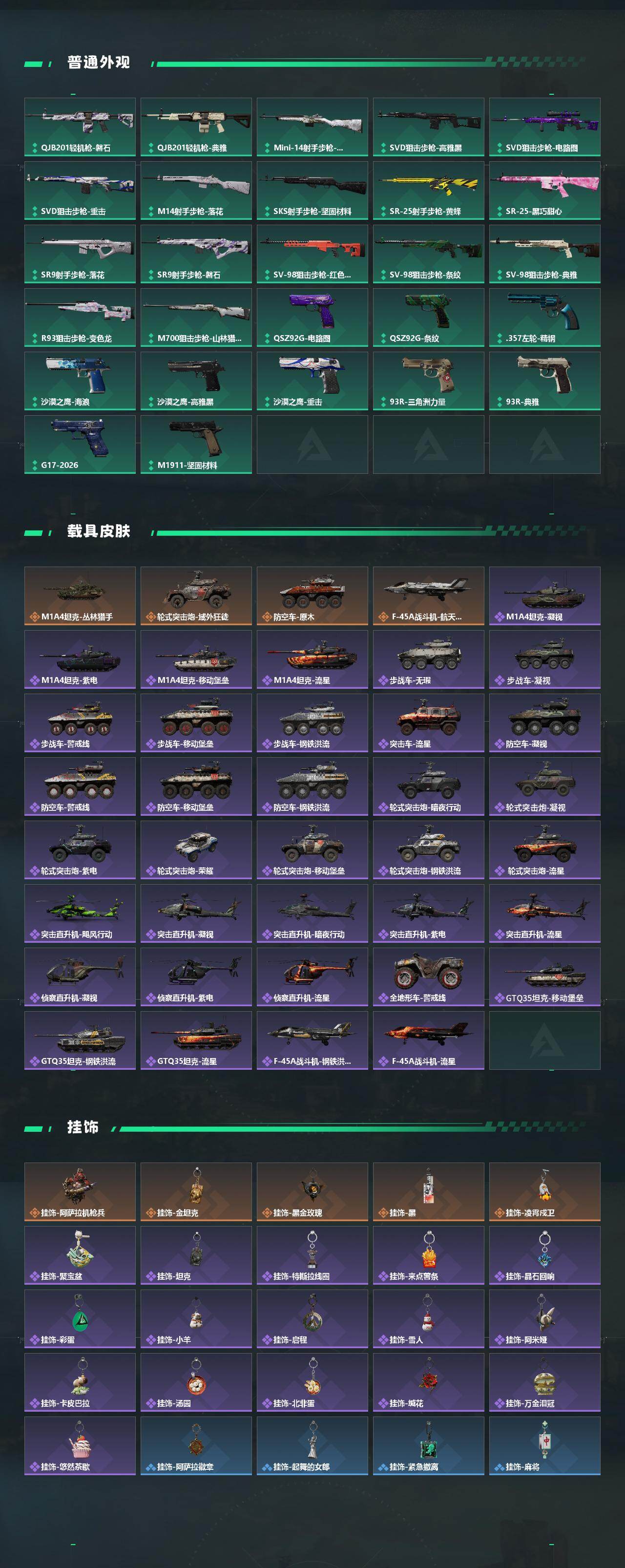Open the pink SR-25 黑巧甜心 skin
Viewport: 625px width, 1568px height.
[x=544, y=191]
